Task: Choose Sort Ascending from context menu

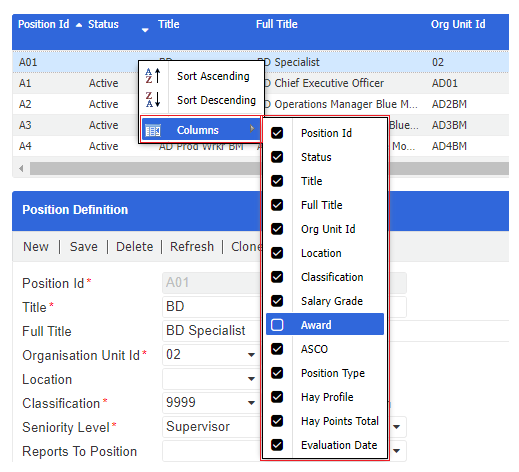Action: [x=213, y=76]
